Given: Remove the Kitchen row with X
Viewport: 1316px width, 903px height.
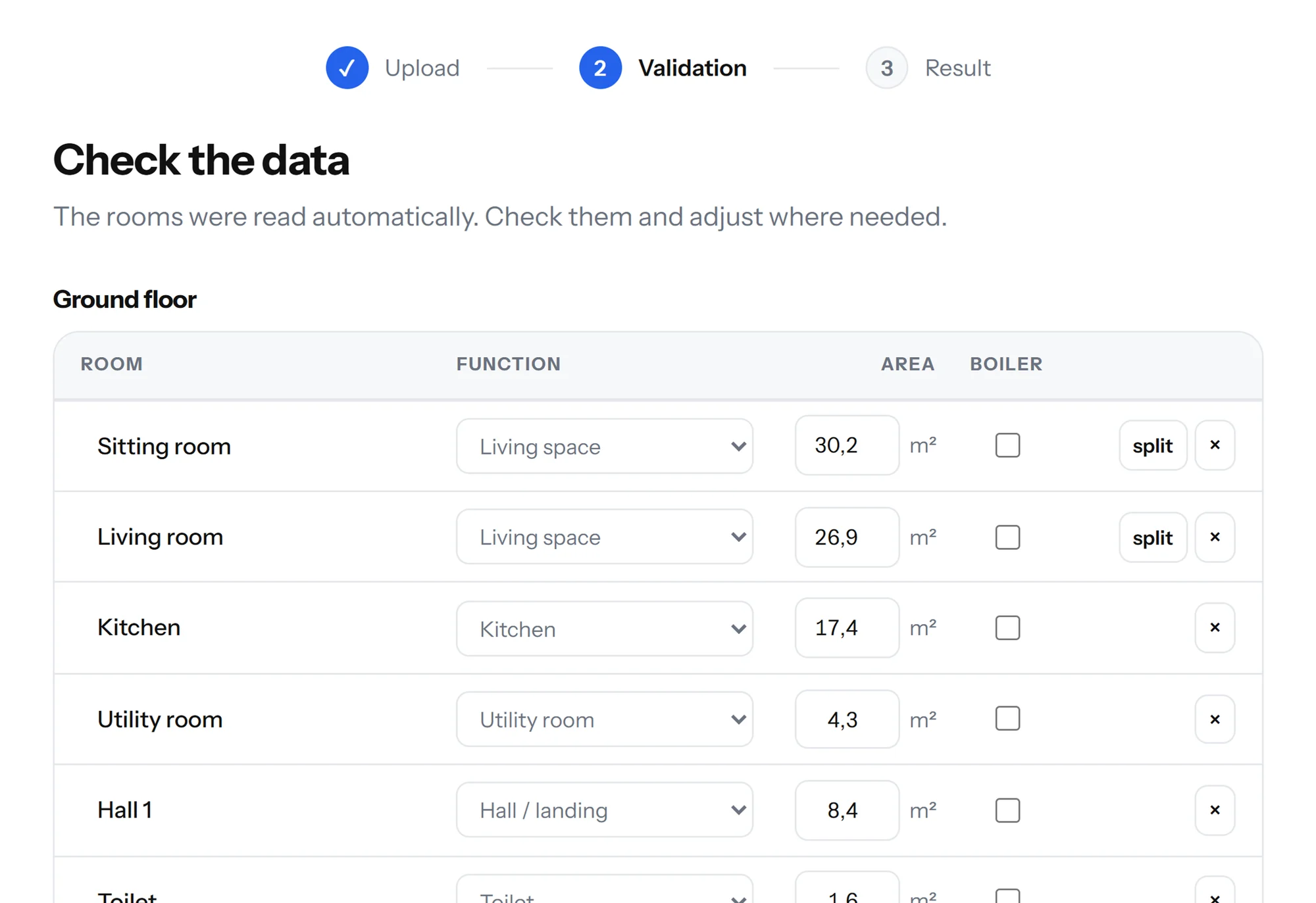Looking at the screenshot, I should pos(1215,628).
